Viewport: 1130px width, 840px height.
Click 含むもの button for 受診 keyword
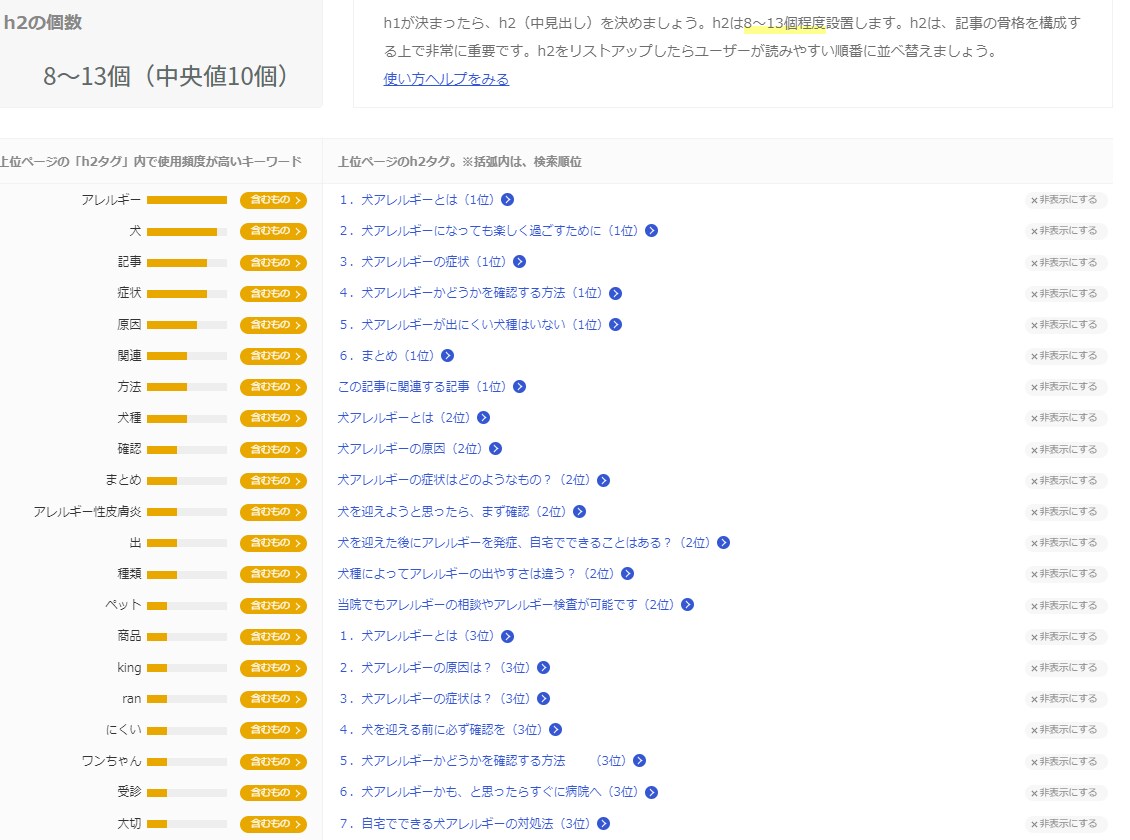[x=274, y=792]
